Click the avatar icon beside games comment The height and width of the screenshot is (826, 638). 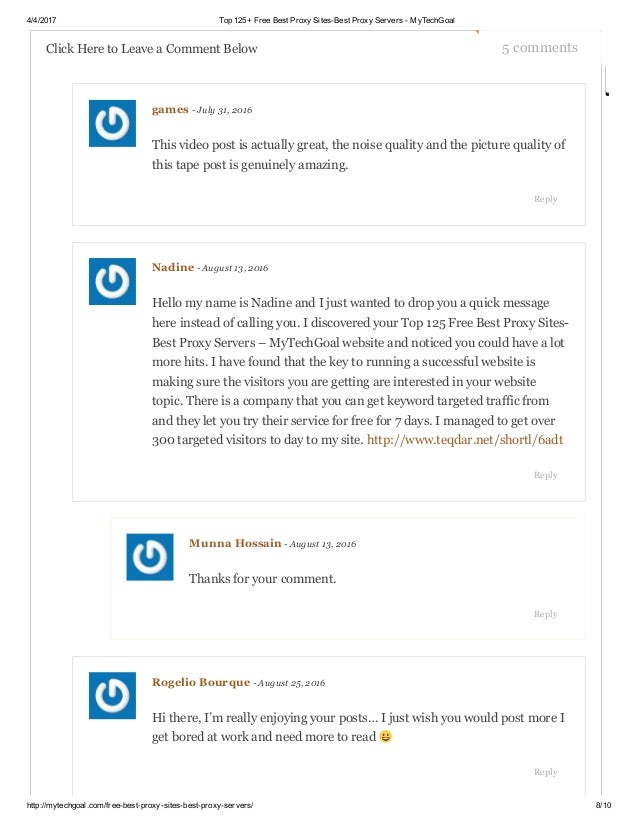point(112,123)
